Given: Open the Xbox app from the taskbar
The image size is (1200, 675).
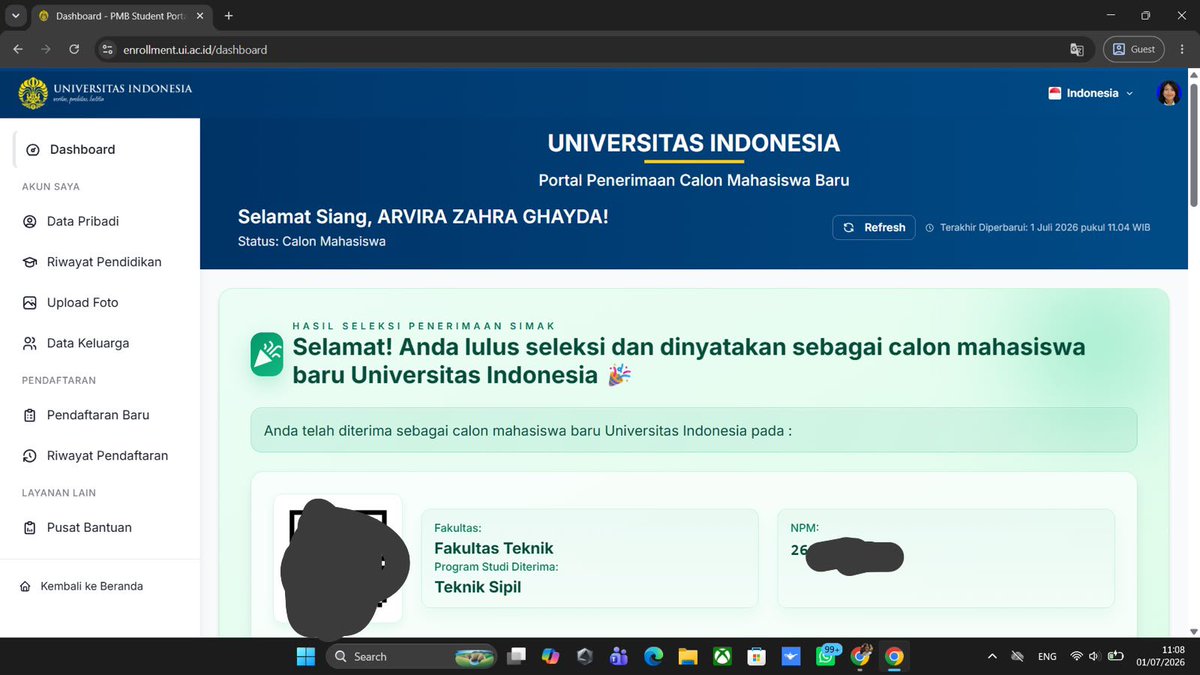Looking at the screenshot, I should [722, 657].
